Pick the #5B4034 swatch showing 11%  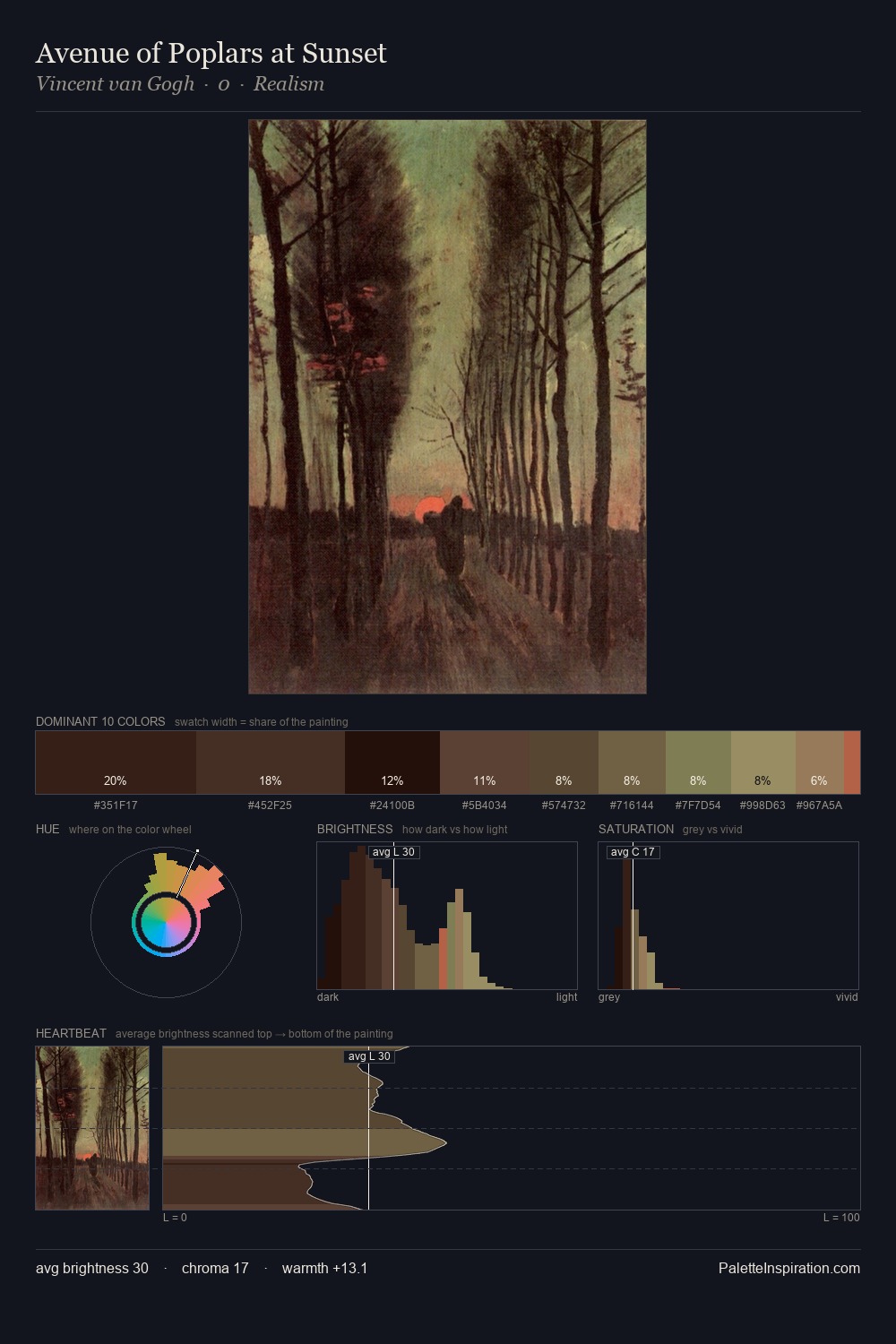click(485, 762)
